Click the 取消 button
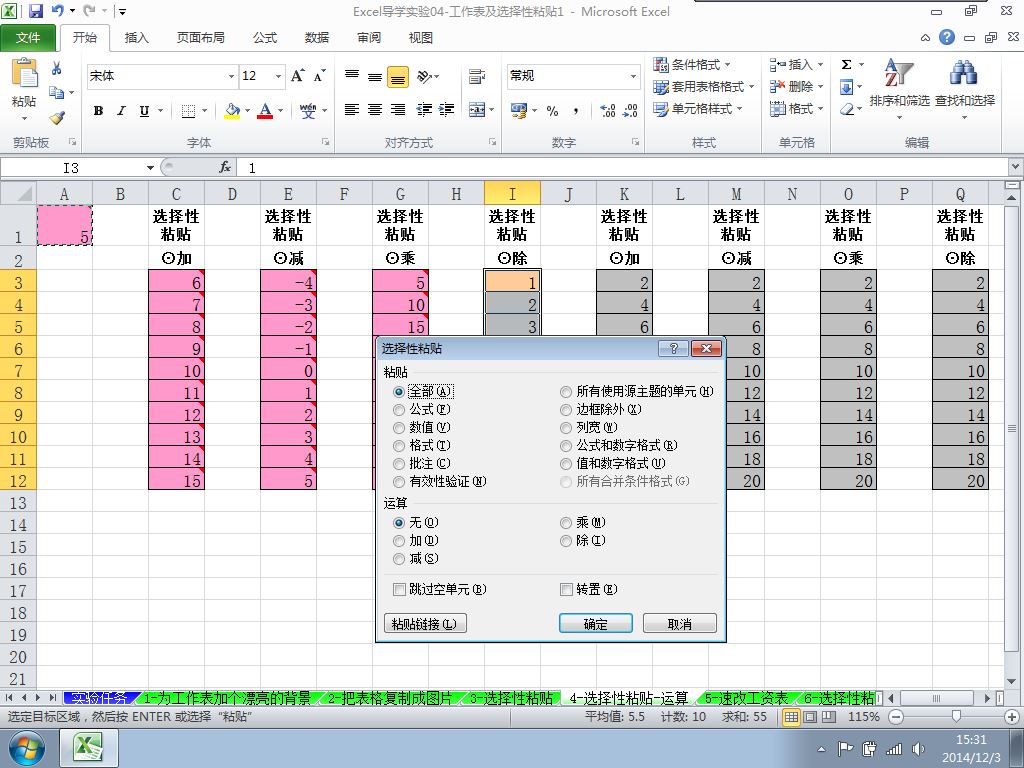This screenshot has width=1024, height=768. click(679, 624)
